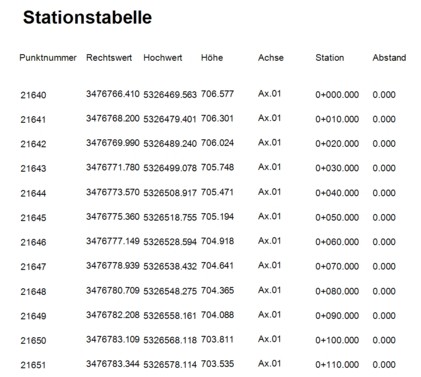This screenshot has height=377, width=421.
Task: Select Hochwert value 5326489.240
Action: click(170, 144)
